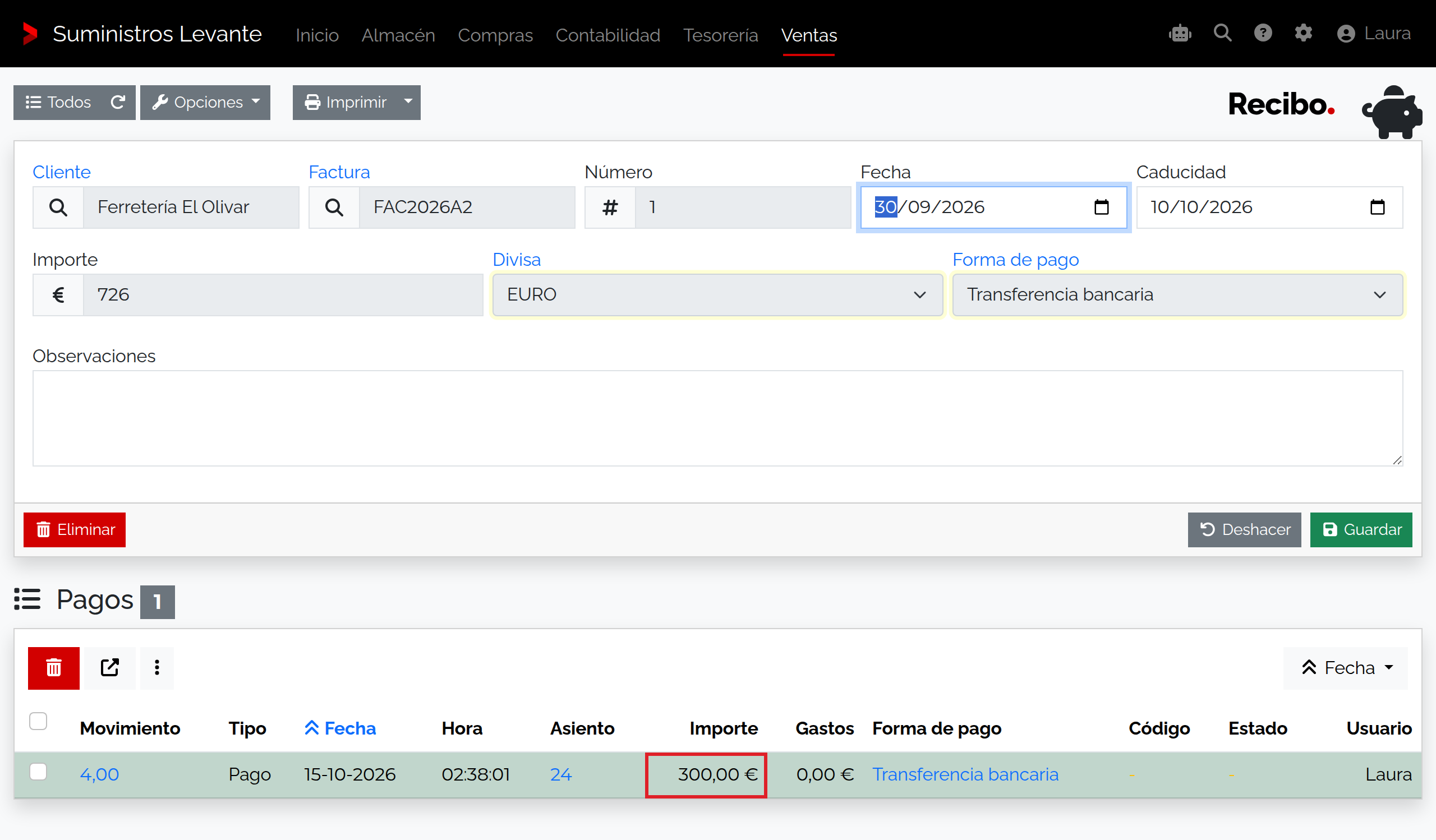
Task: Open settings gear icon
Action: 1303,33
